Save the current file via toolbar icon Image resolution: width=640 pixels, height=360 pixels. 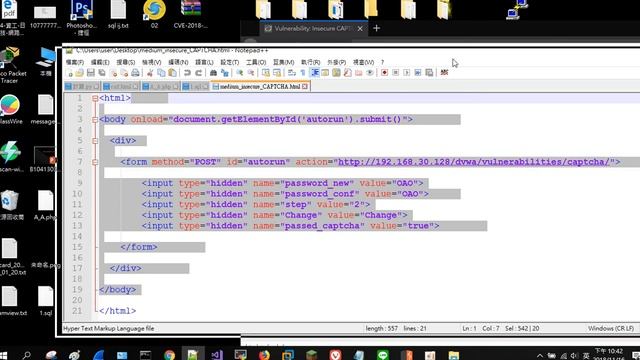pyautogui.click(x=91, y=73)
